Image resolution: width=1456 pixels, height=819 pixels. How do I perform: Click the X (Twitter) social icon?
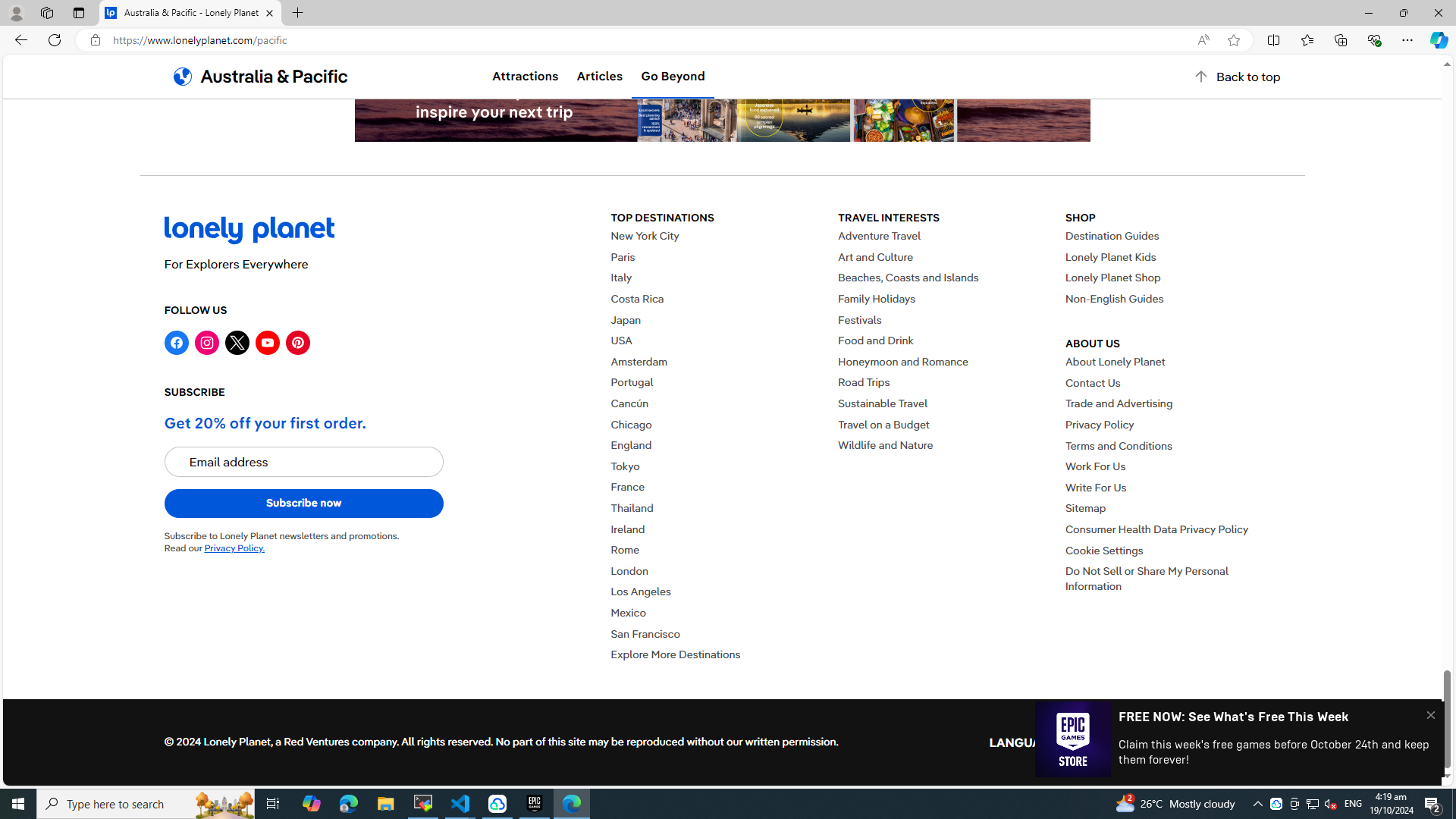click(237, 343)
